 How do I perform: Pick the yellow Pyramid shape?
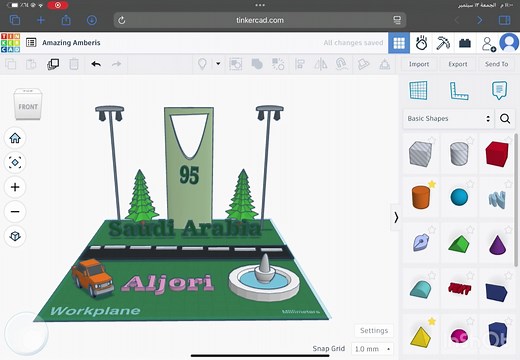pos(421,337)
